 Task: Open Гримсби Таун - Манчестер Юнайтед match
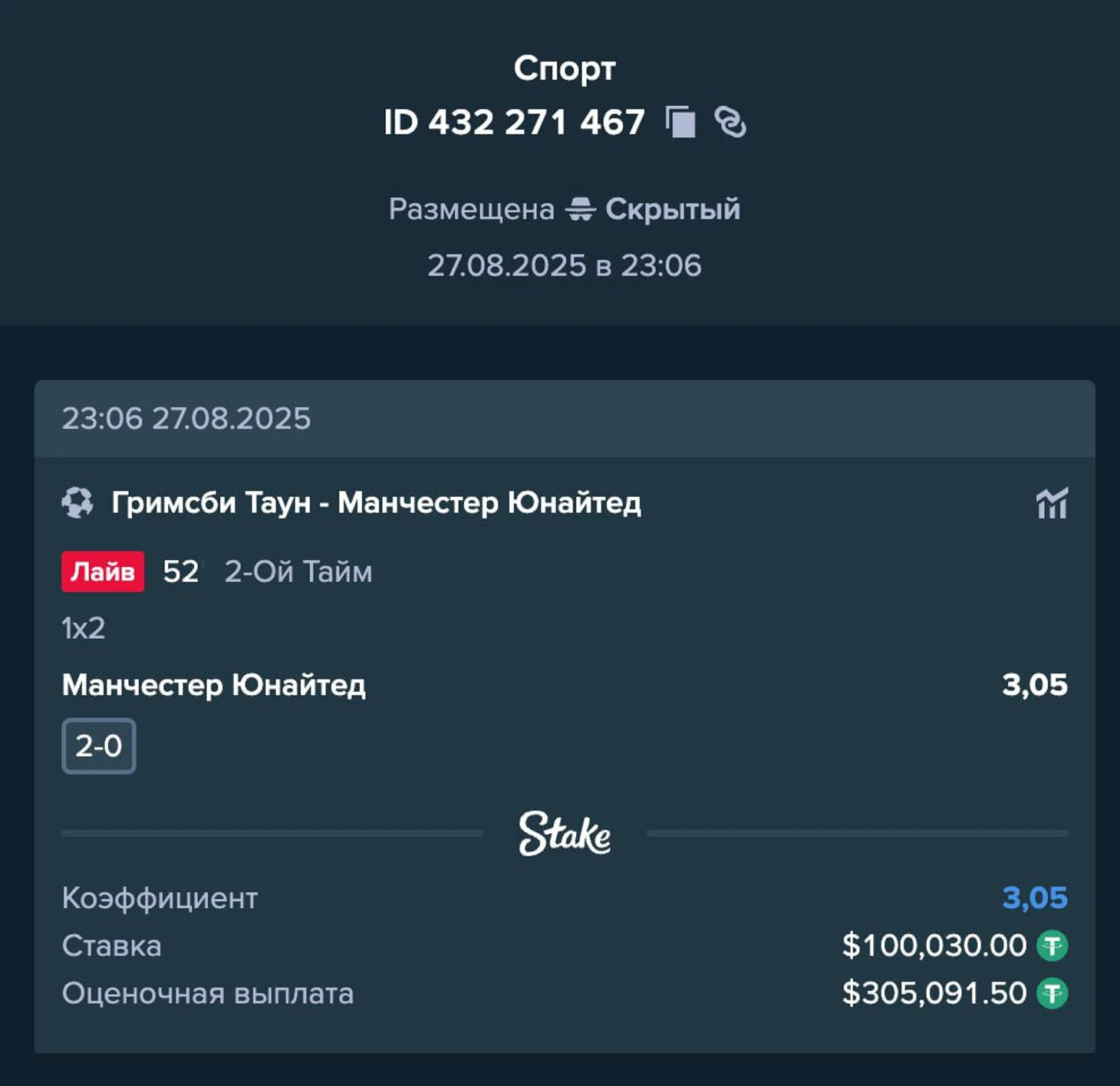click(x=376, y=503)
